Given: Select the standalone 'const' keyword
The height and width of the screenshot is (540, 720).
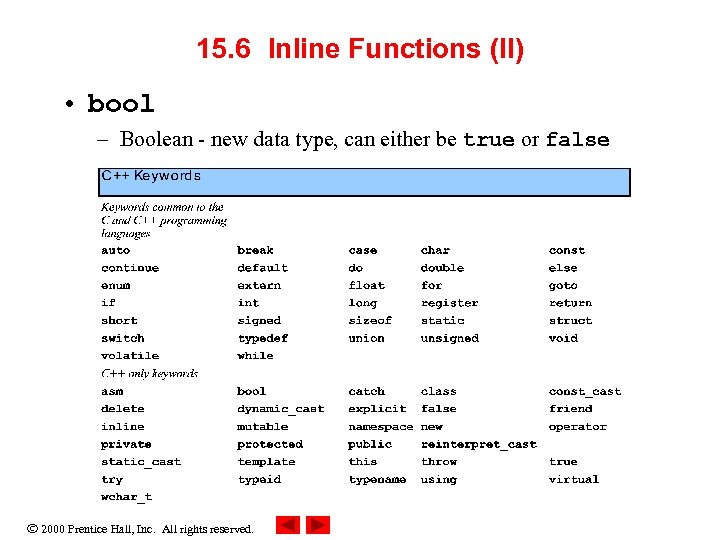Looking at the screenshot, I should coord(567,251).
